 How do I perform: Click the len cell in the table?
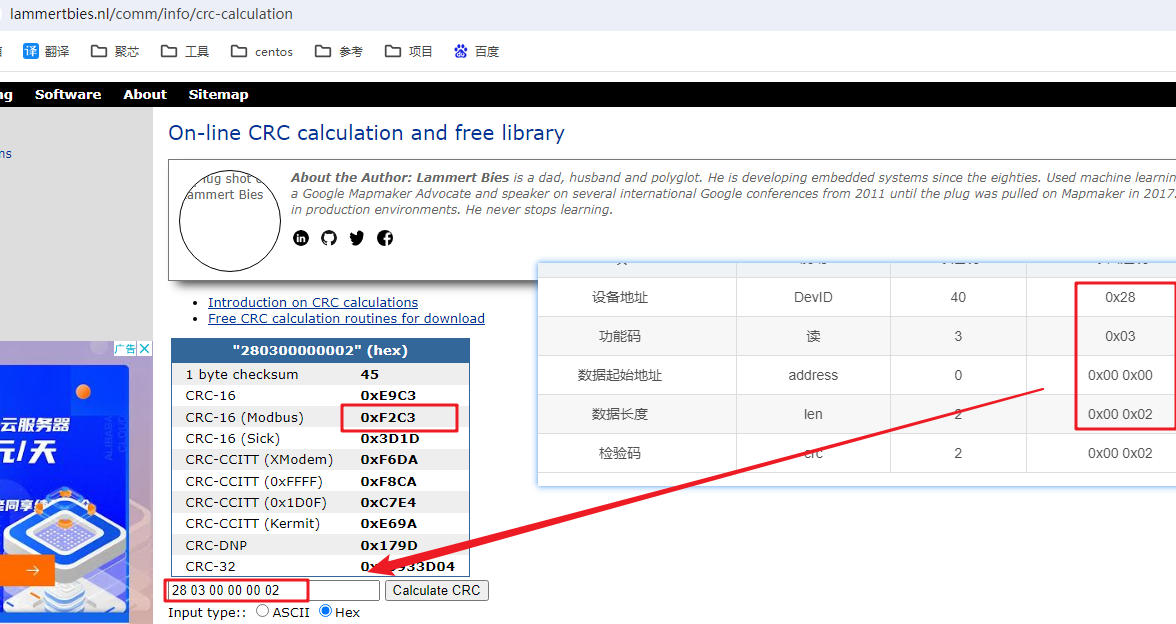[x=813, y=414]
